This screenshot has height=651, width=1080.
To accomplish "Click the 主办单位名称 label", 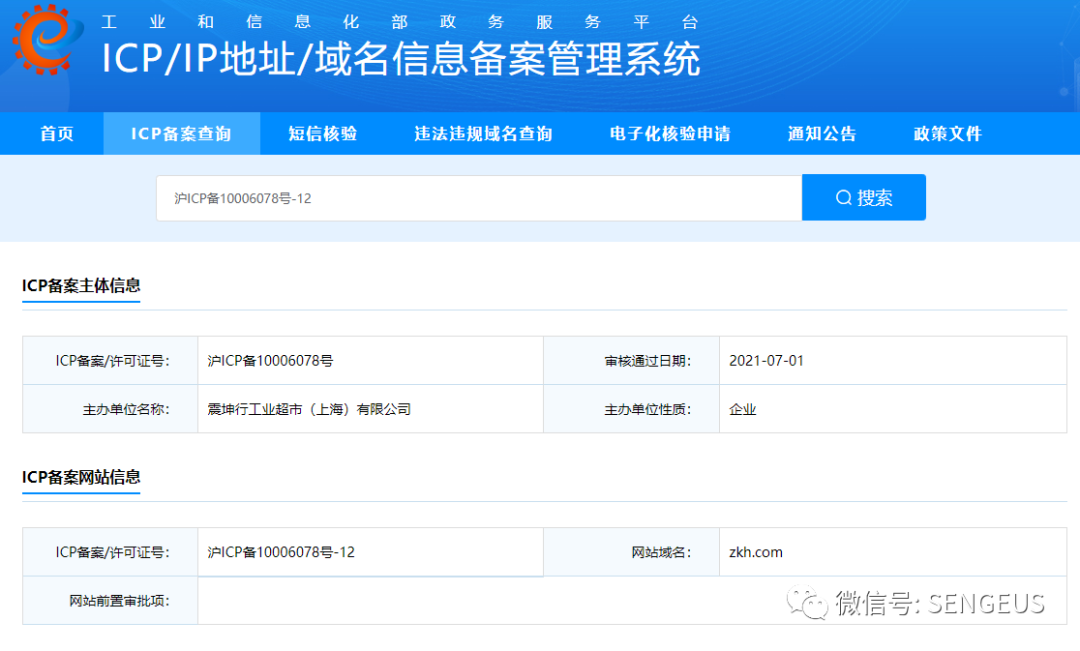I will pyautogui.click(x=126, y=409).
